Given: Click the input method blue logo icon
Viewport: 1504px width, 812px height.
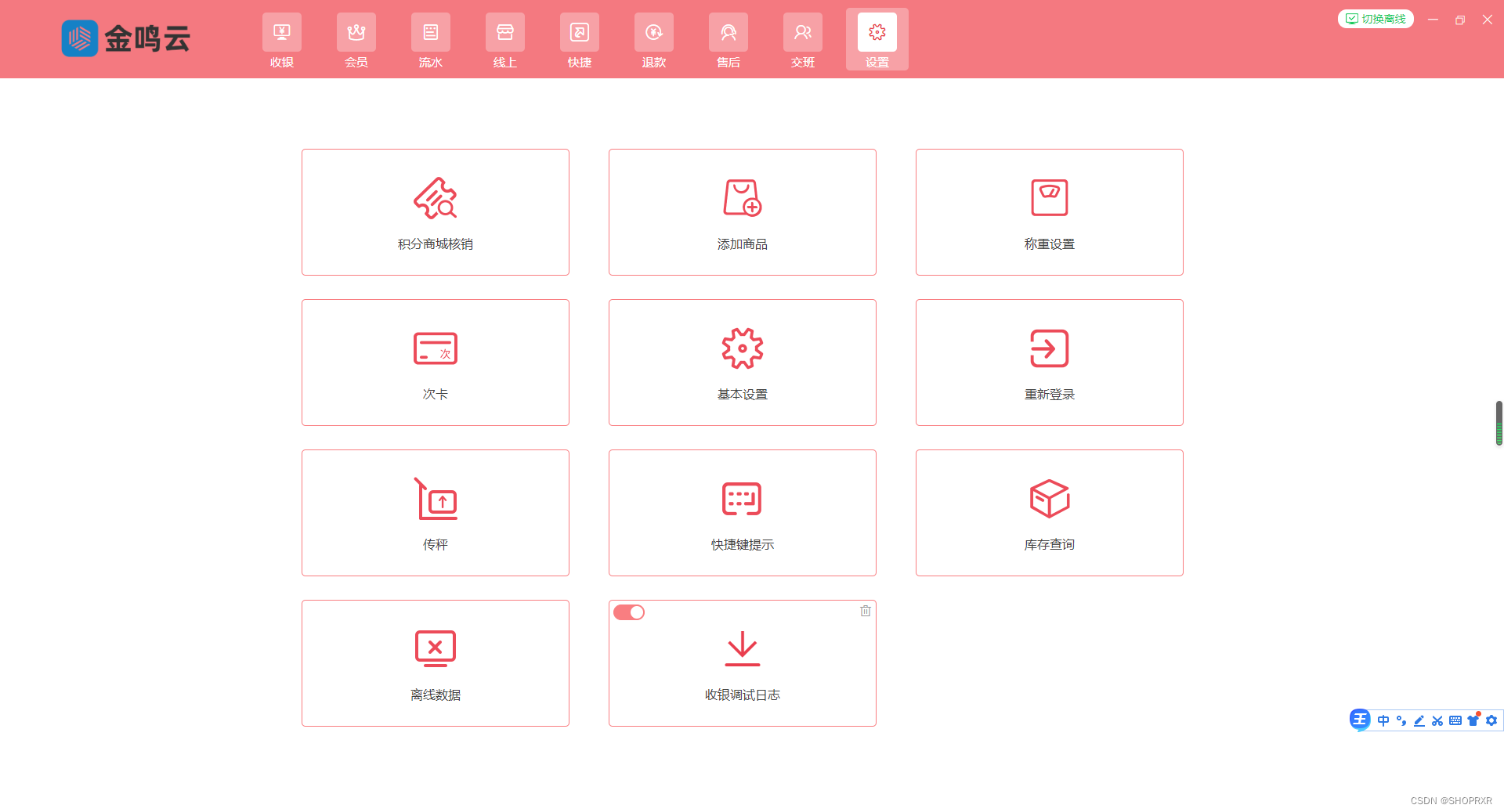Looking at the screenshot, I should coord(1360,720).
